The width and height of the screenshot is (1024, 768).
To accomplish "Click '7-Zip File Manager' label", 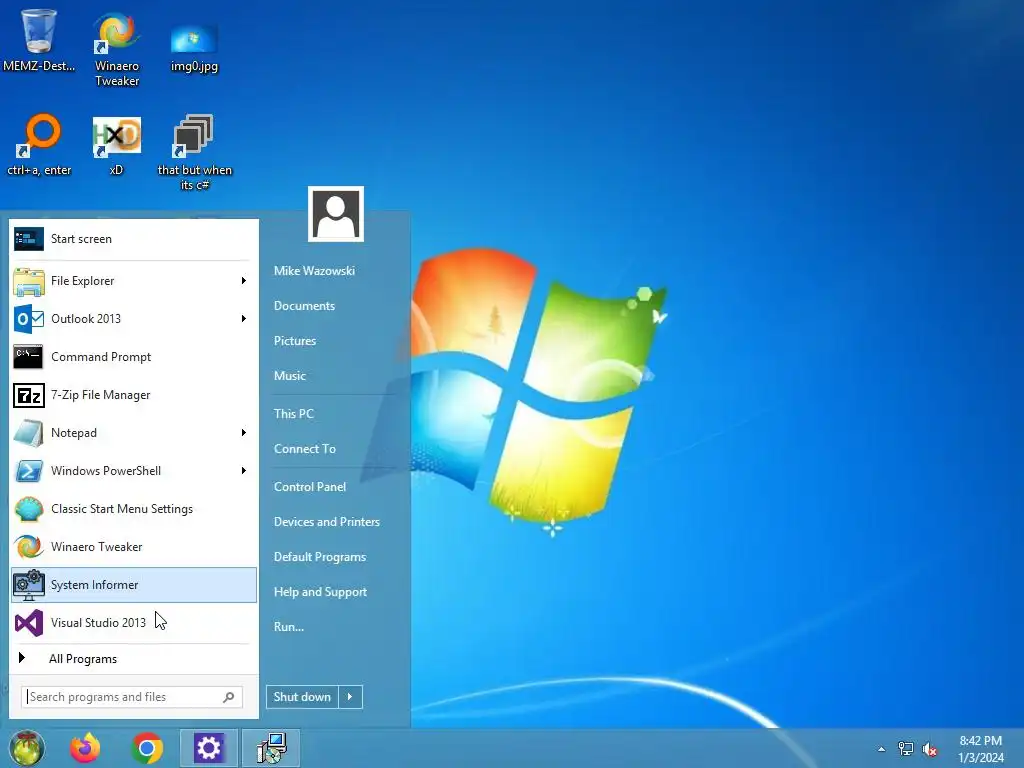I will coord(101,395).
